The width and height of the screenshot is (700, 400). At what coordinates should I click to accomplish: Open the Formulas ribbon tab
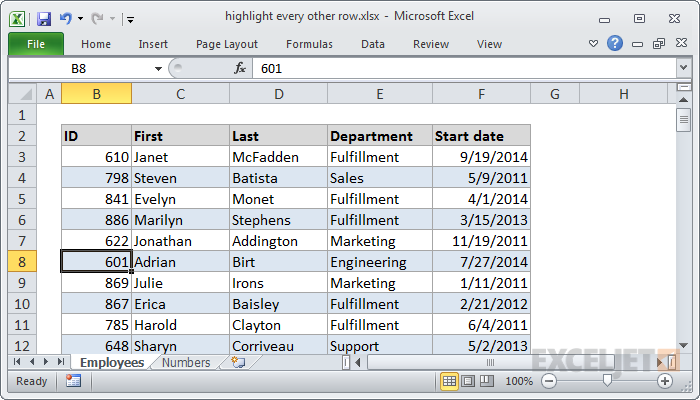309,44
